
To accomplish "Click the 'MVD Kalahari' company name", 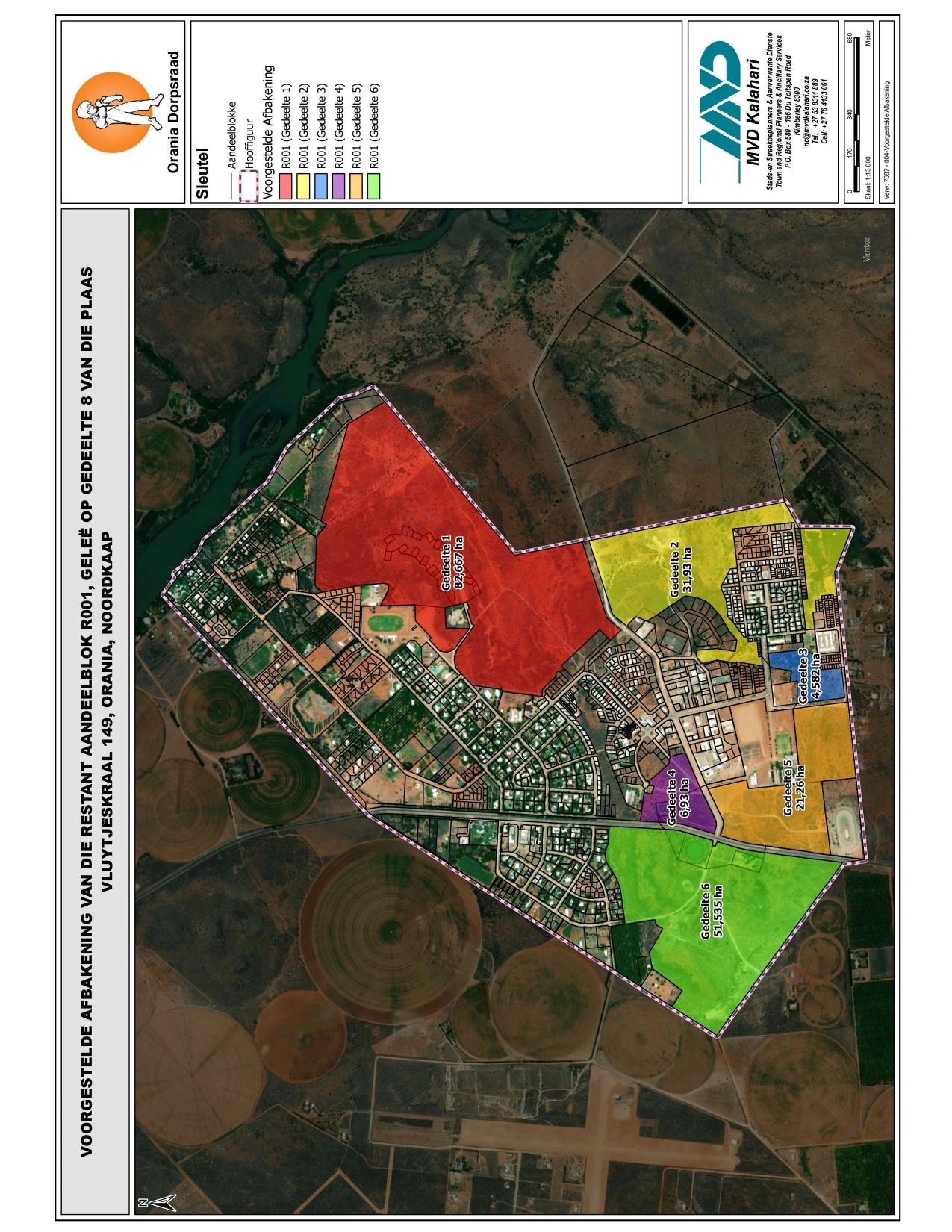I will coord(753,112).
